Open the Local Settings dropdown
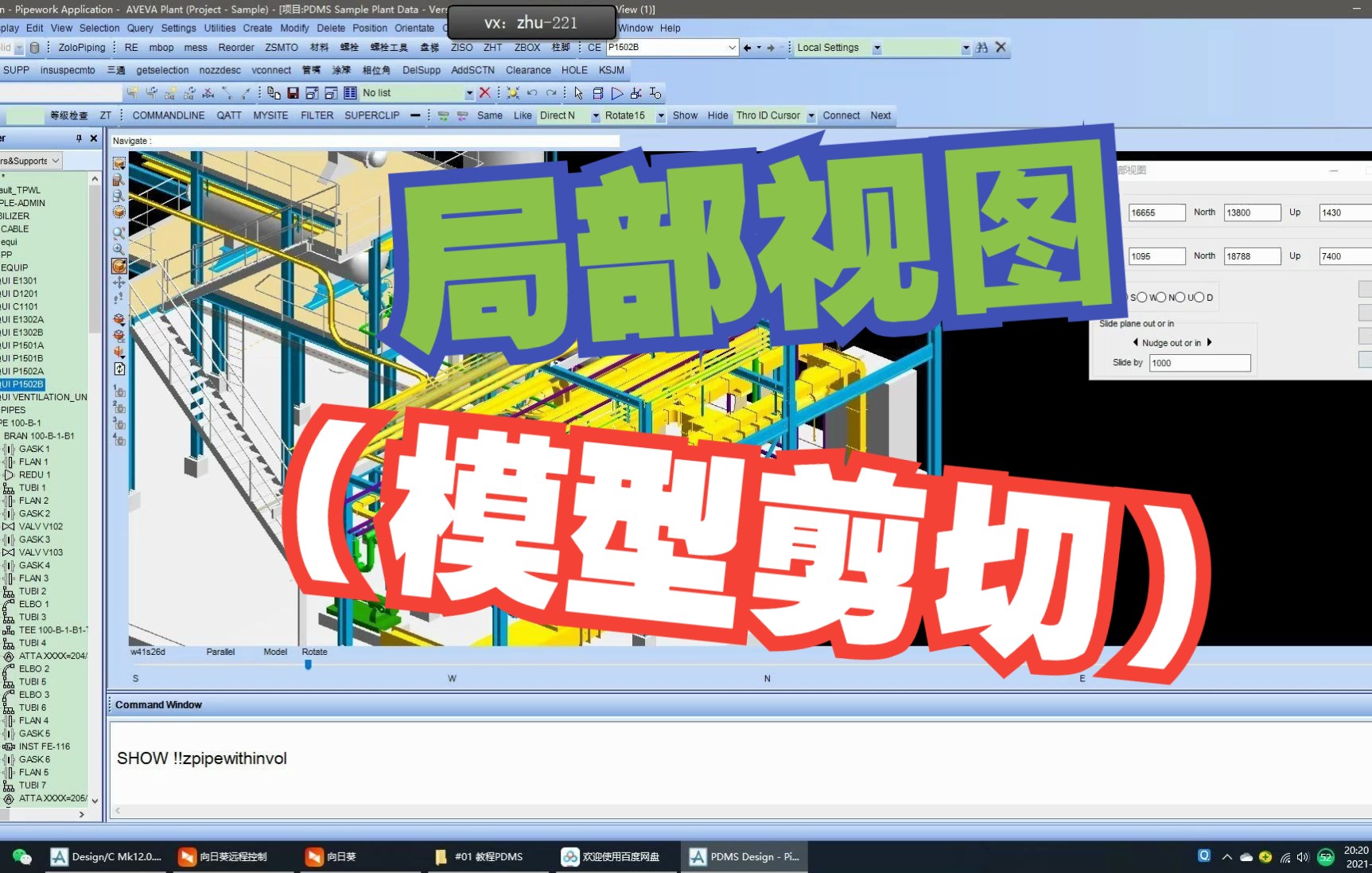This screenshot has width=1372, height=873. click(x=877, y=48)
